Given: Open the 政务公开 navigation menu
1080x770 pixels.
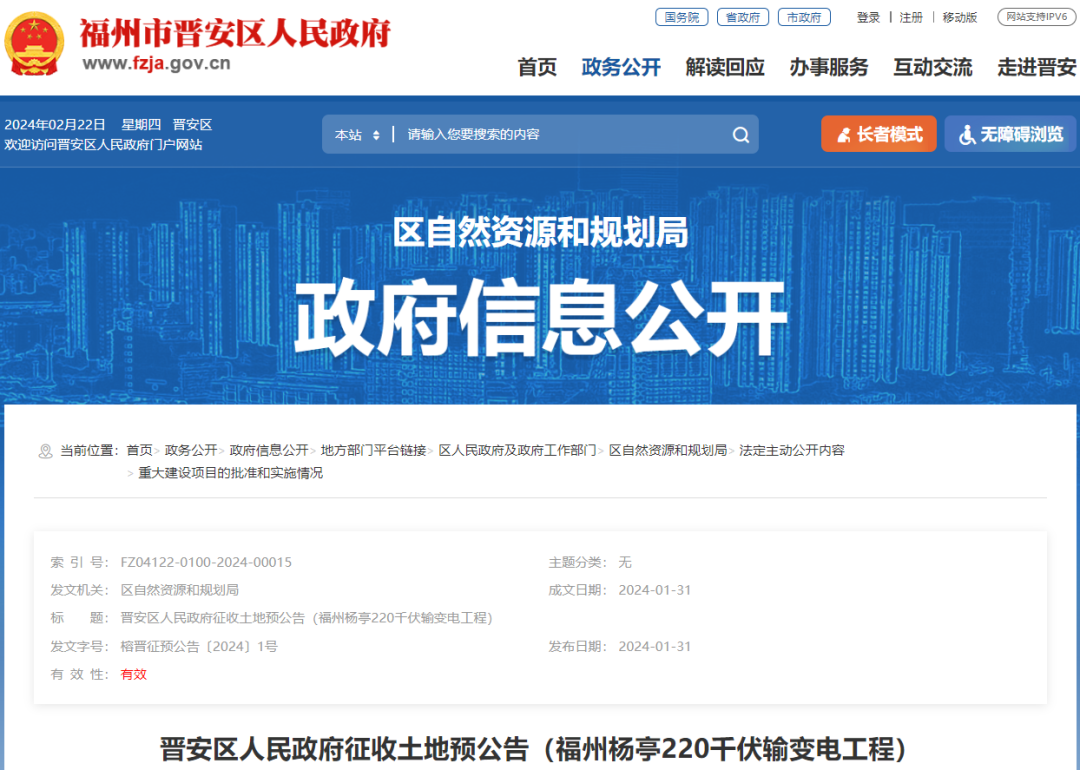Looking at the screenshot, I should [x=621, y=68].
